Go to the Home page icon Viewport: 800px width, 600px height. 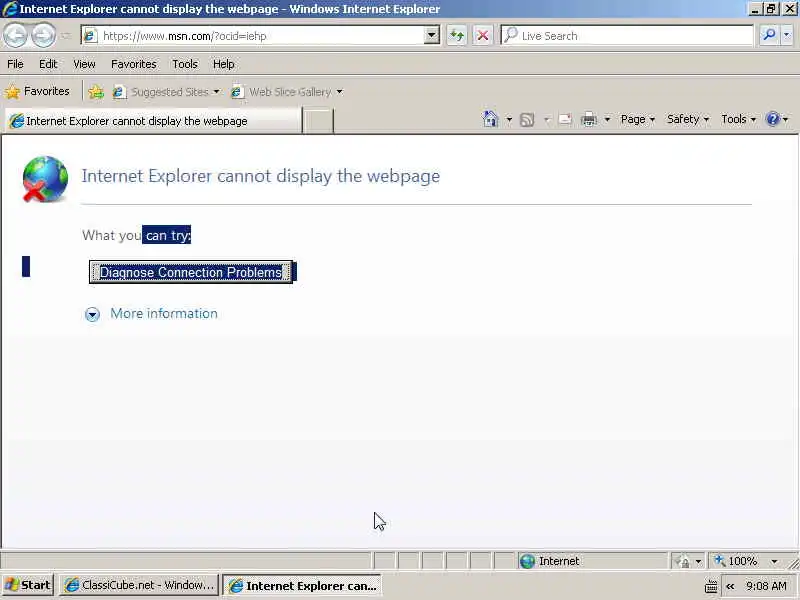490,119
